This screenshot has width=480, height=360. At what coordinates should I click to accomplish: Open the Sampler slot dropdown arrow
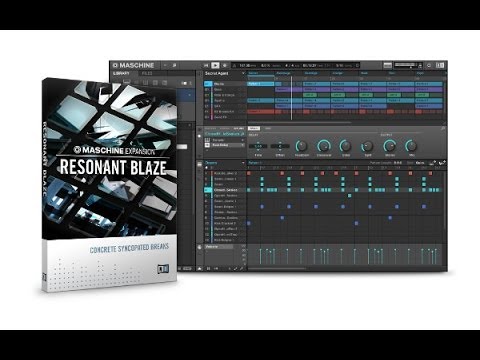click(242, 140)
